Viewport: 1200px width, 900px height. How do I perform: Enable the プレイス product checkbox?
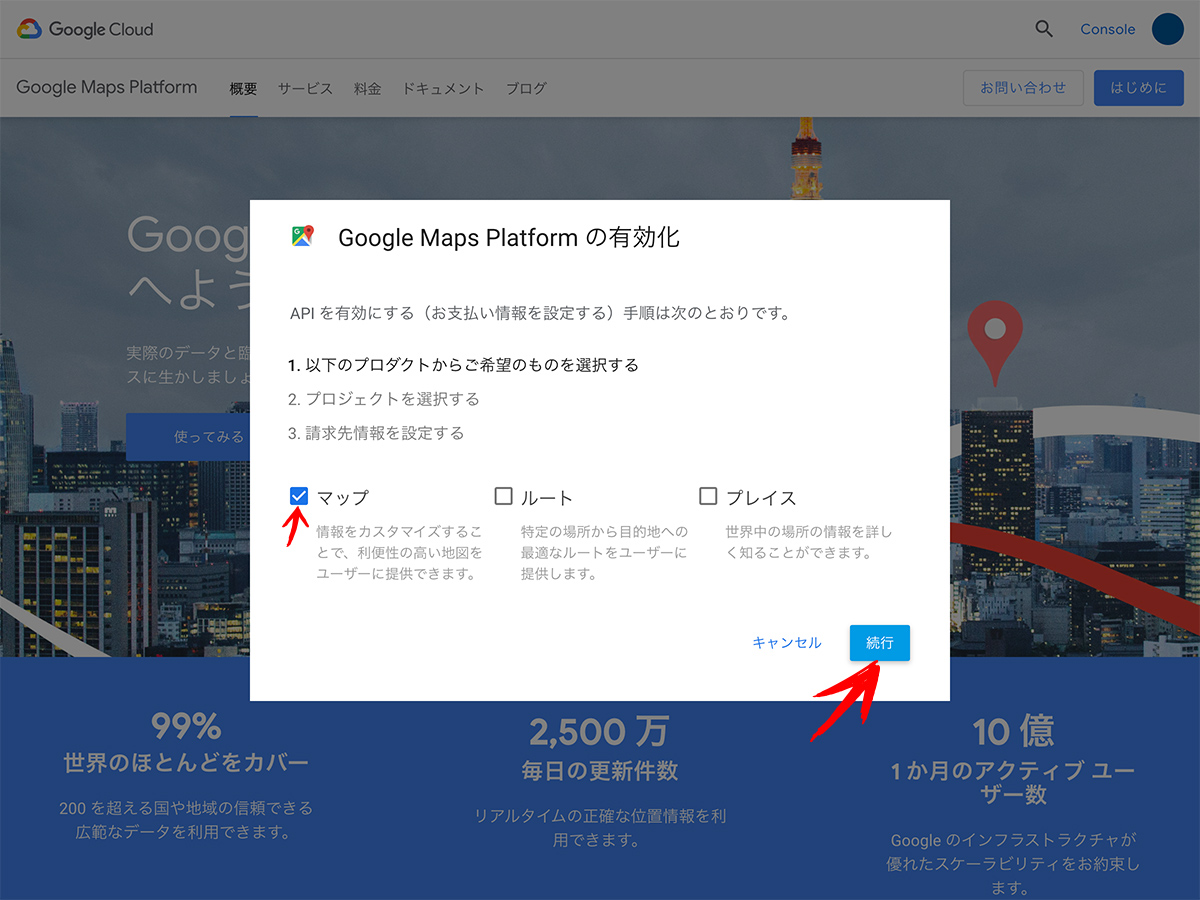point(708,495)
